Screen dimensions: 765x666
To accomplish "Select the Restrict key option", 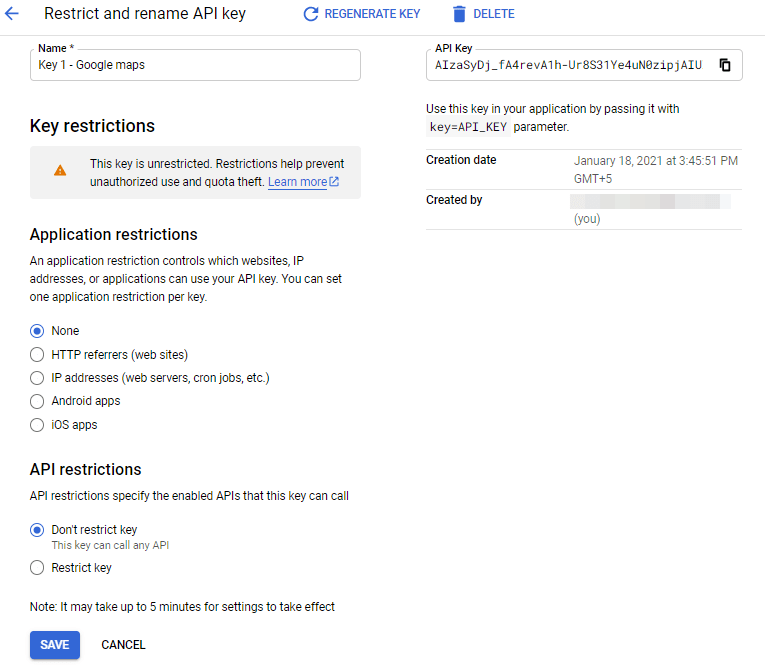I will (x=37, y=567).
